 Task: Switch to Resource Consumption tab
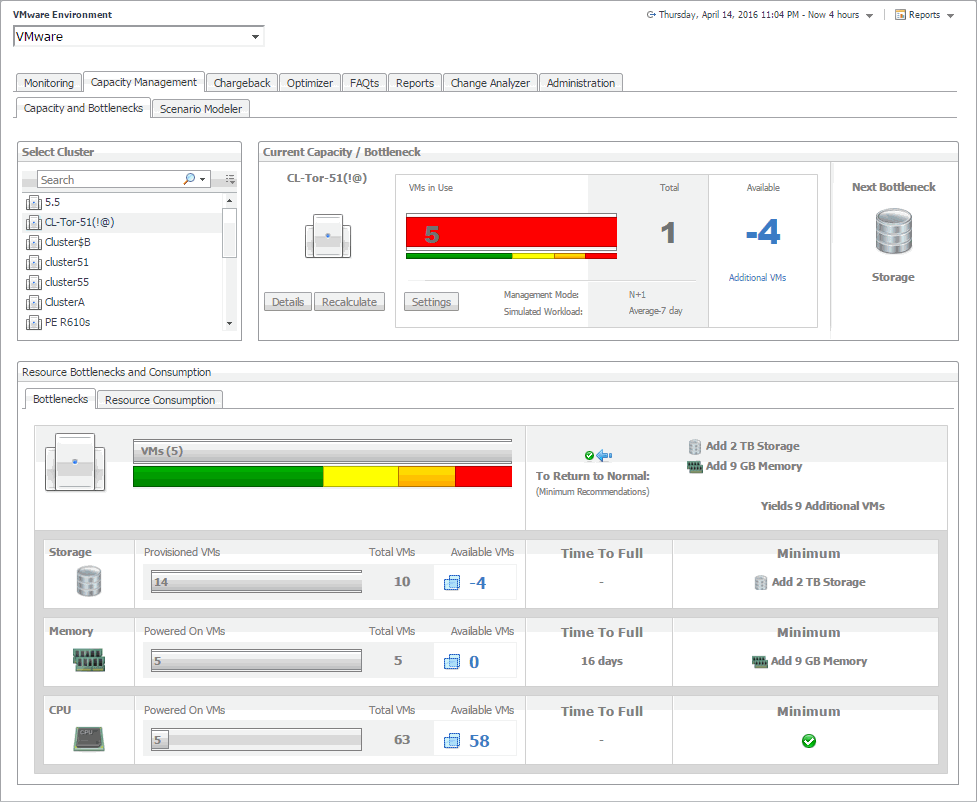[x=160, y=400]
